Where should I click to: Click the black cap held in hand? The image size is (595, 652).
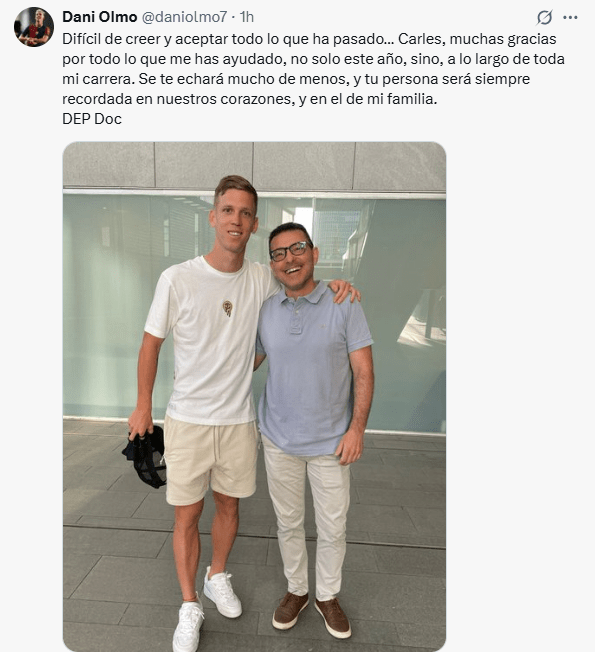pyautogui.click(x=146, y=455)
